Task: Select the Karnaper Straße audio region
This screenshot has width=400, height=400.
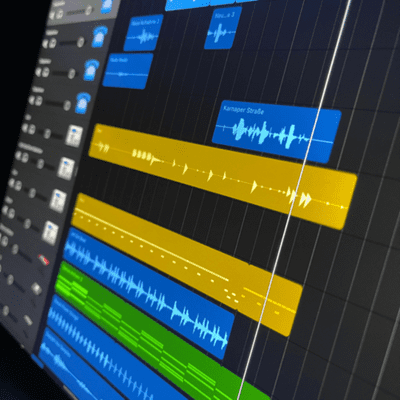Action: 277,131
